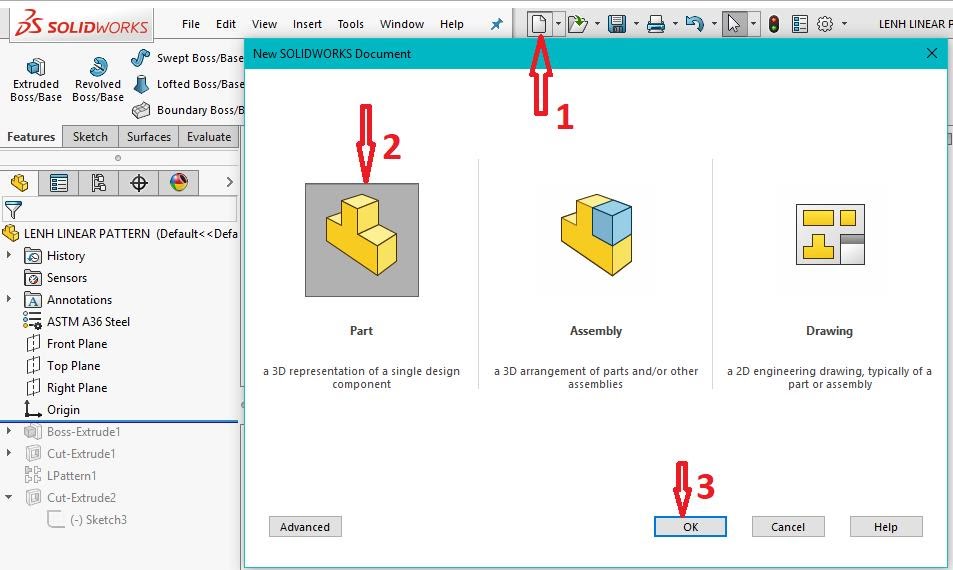
Task: Click the Revolved Boss/Base tool
Action: pyautogui.click(x=98, y=80)
